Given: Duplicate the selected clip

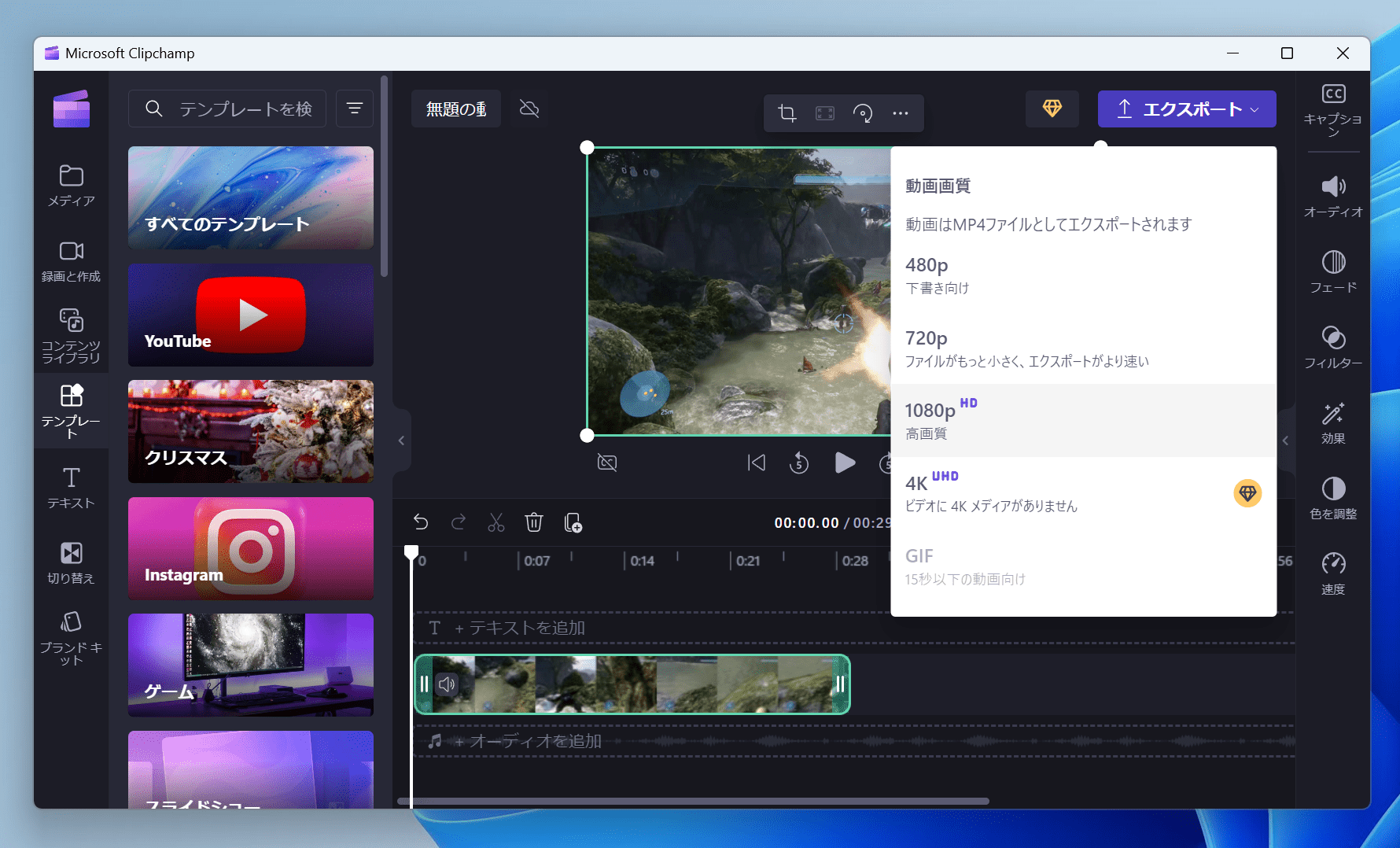Looking at the screenshot, I should [x=573, y=522].
